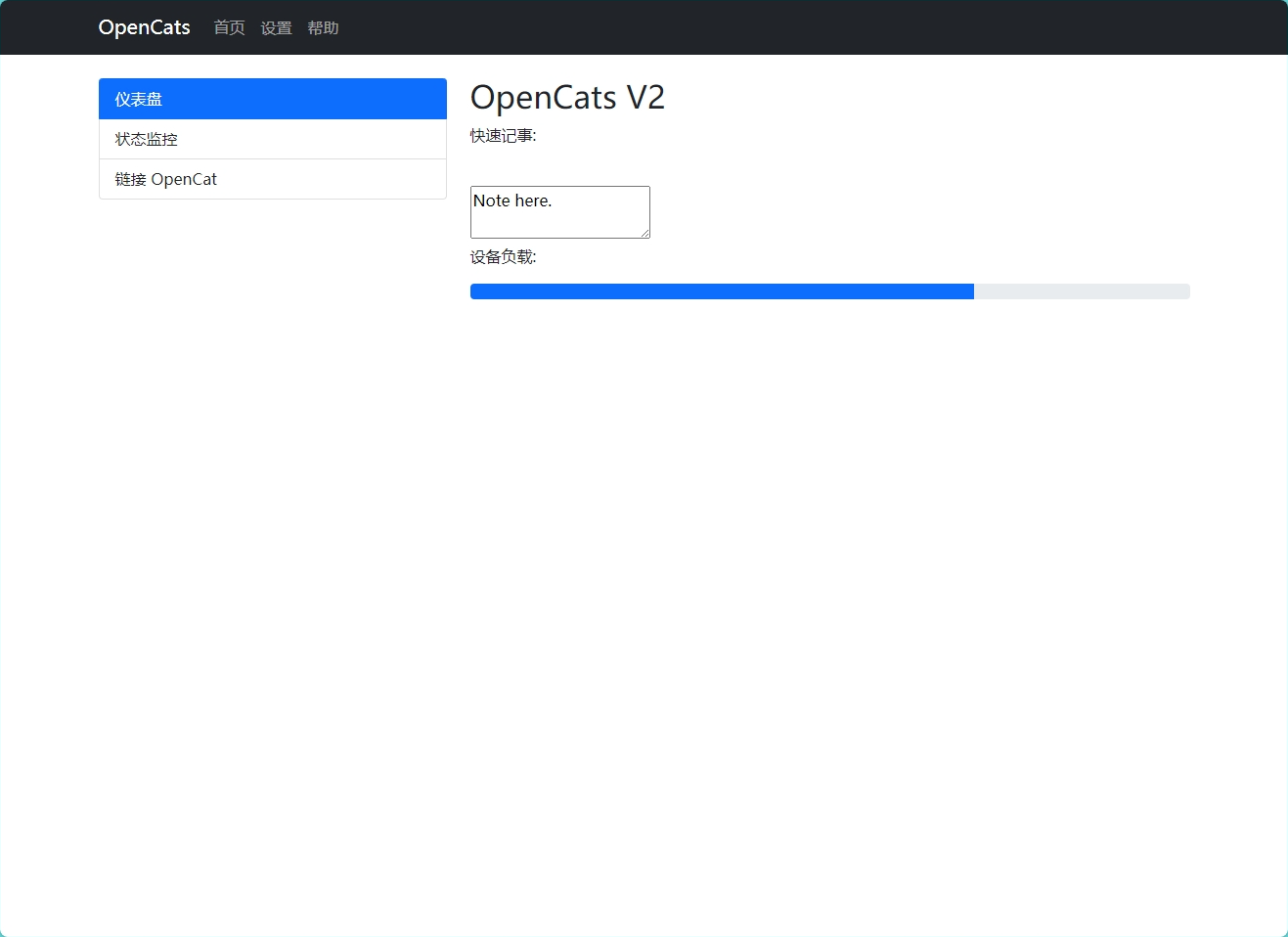Open the 帮助 navbar item
This screenshot has width=1288, height=937.
click(x=323, y=27)
